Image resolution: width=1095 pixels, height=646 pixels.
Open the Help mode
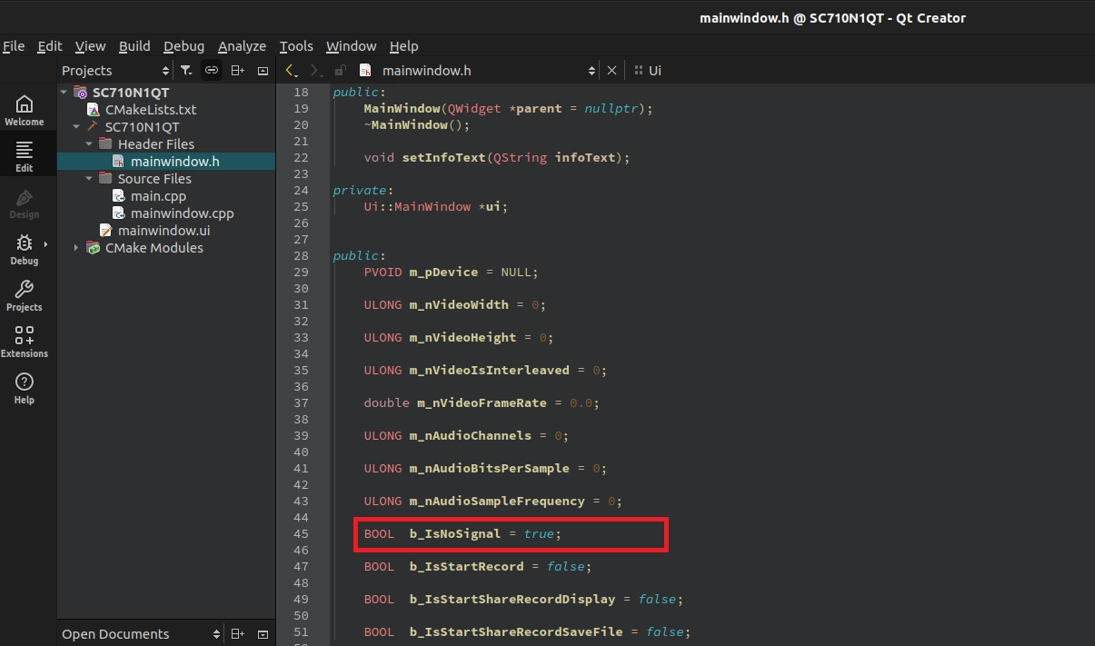click(x=24, y=388)
